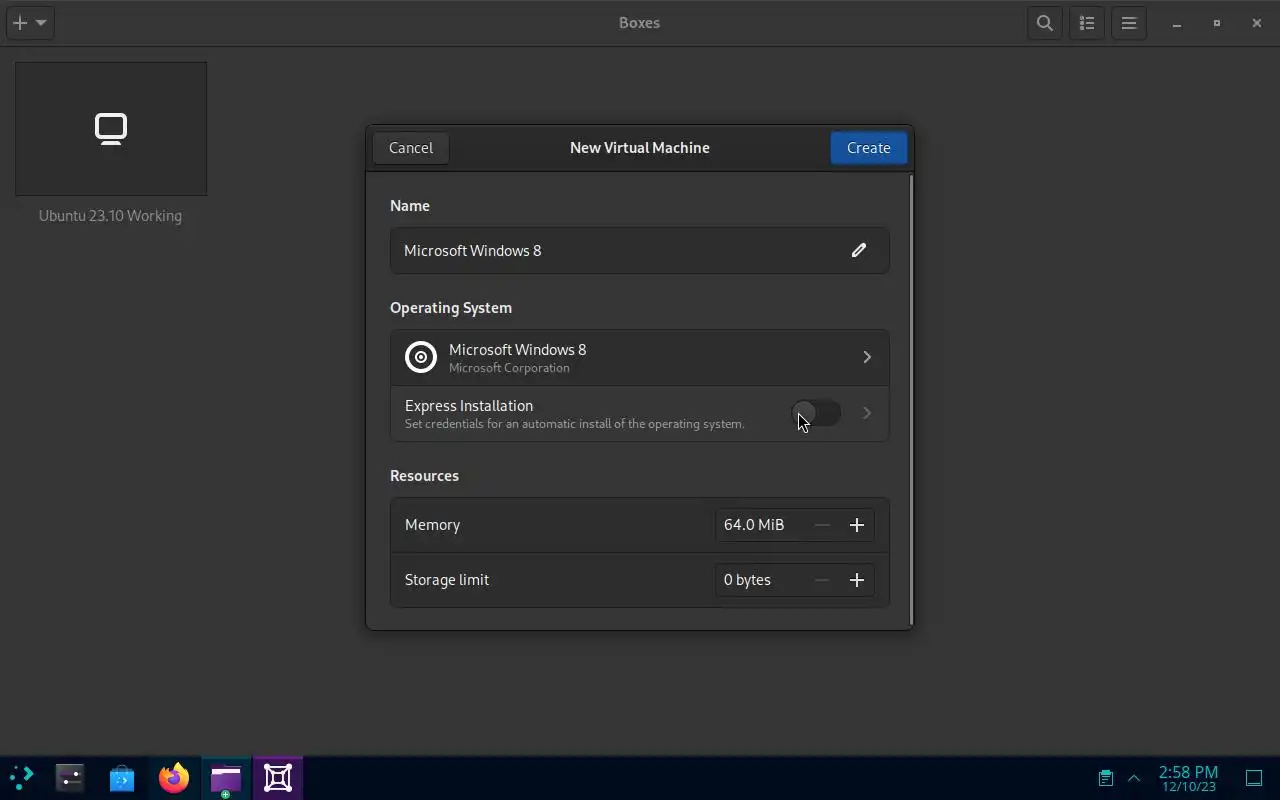1280x800 pixels.
Task: Click the Name field text Microsoft Windows 8
Action: [x=472, y=250]
